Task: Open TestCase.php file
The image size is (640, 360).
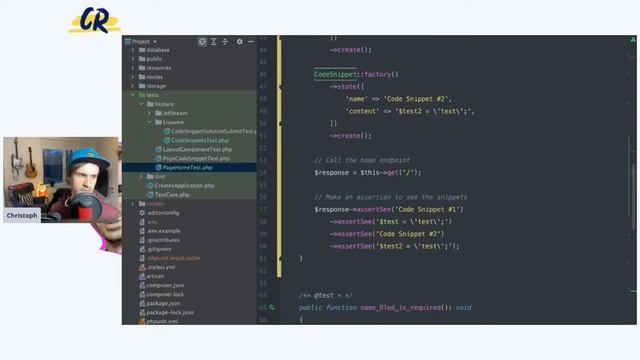Action: (168, 195)
